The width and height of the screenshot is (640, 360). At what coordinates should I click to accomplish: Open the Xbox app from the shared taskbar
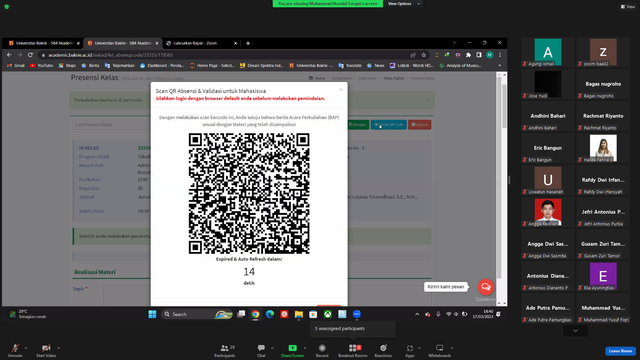pos(328,314)
